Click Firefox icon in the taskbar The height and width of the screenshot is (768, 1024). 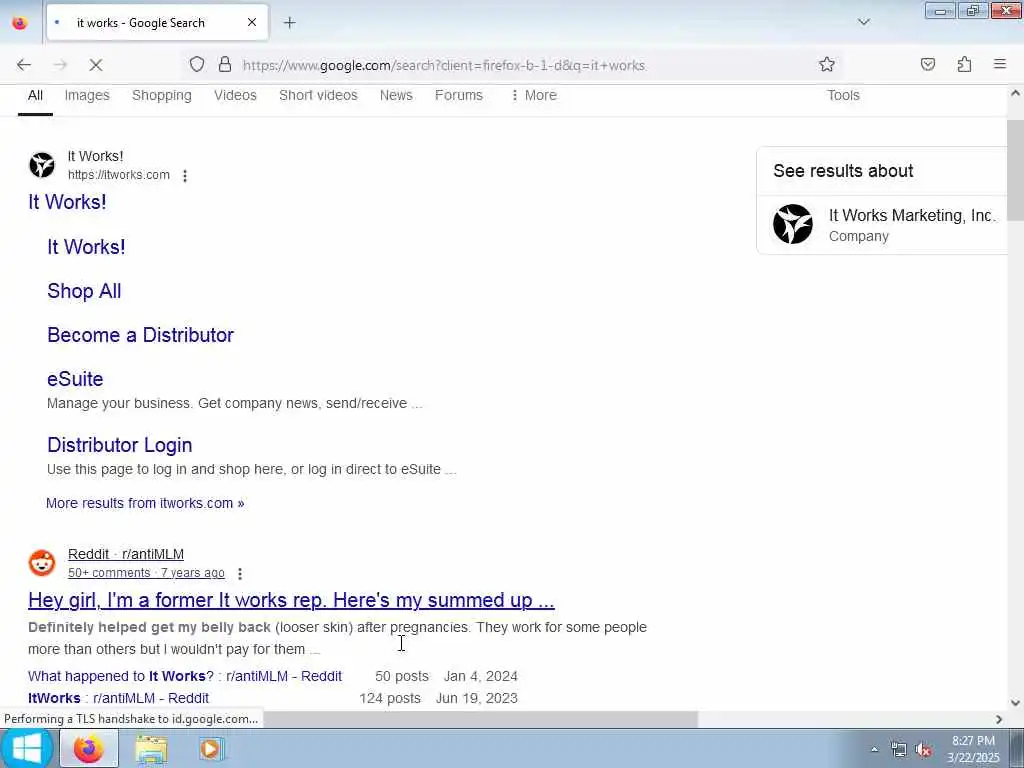click(89, 749)
